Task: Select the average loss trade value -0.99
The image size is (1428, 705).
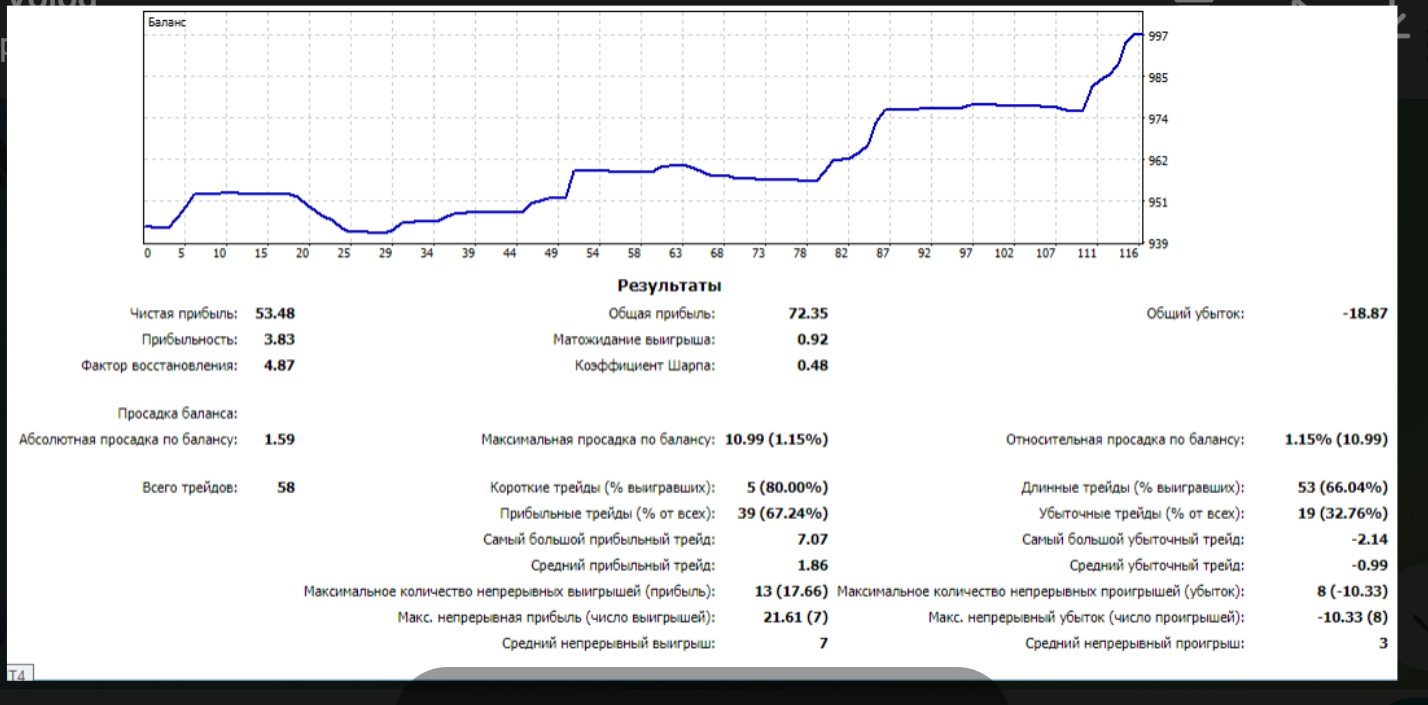Action: (x=1370, y=566)
